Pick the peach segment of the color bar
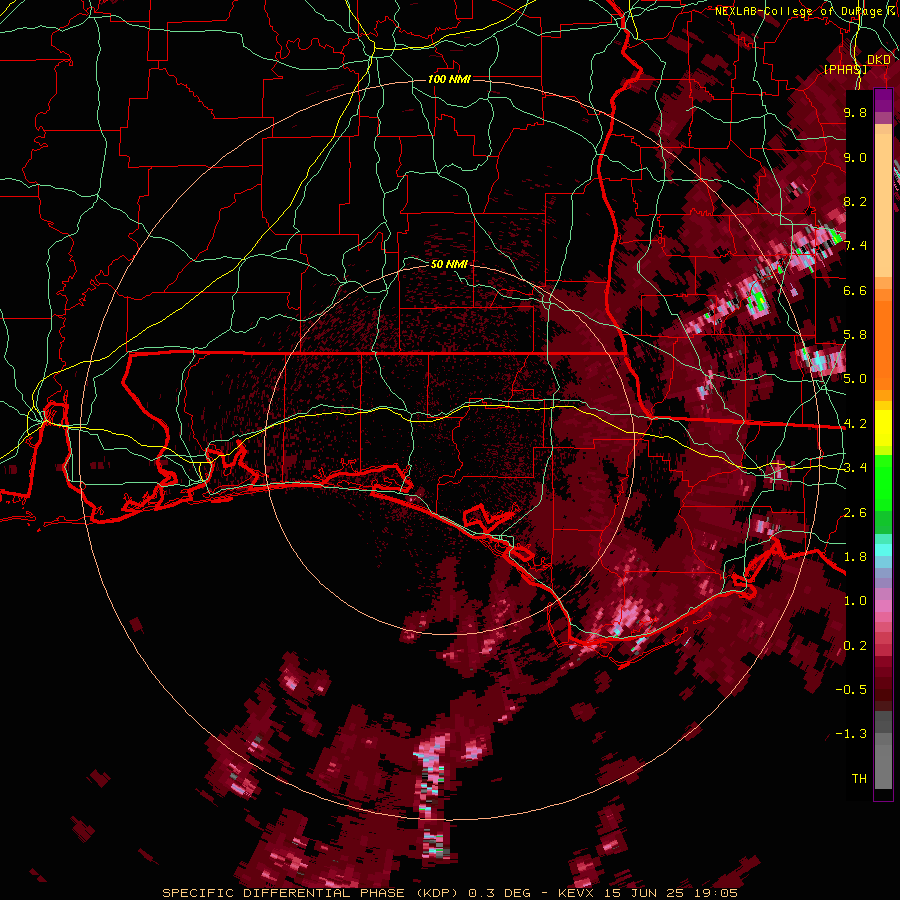This screenshot has width=900, height=900. 883,201
